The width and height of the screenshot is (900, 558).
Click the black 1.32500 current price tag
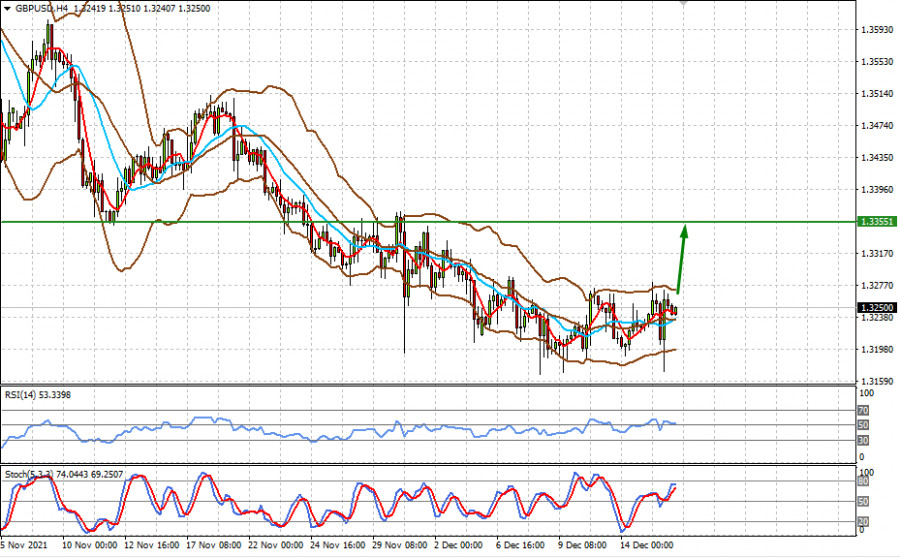point(877,308)
